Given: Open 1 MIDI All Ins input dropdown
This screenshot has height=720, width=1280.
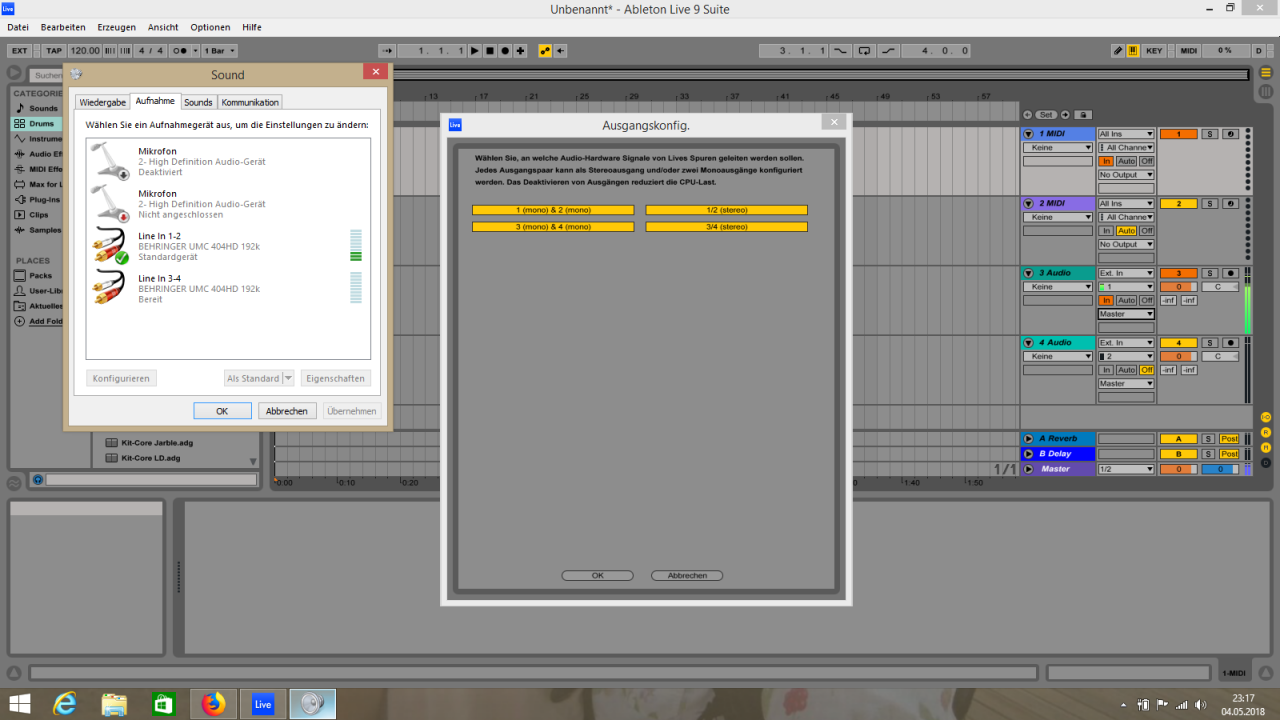Looking at the screenshot, I should coord(1126,134).
